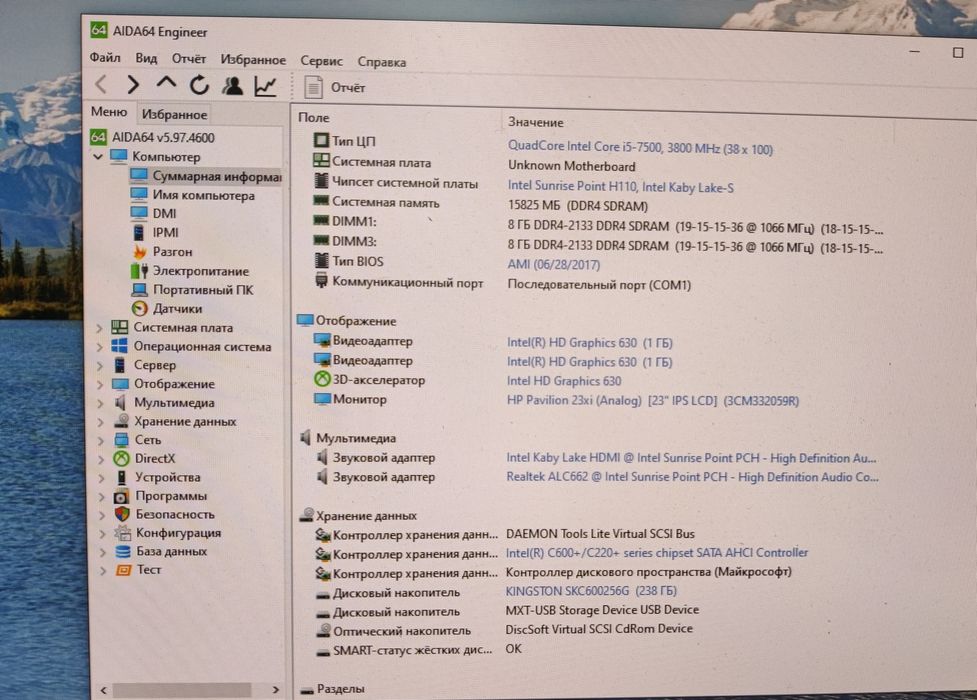Expand the Отображение tree node
The image size is (977, 700).
pos(100,384)
